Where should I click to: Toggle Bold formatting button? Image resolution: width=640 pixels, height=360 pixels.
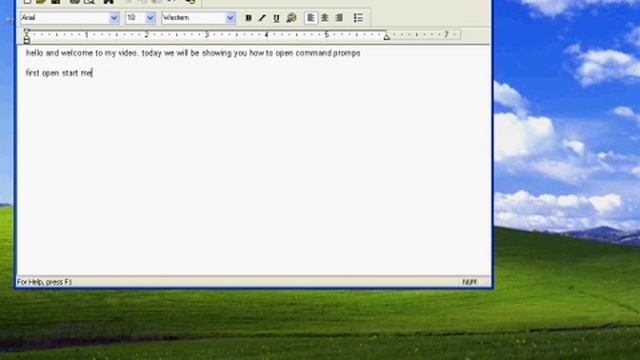pyautogui.click(x=248, y=18)
